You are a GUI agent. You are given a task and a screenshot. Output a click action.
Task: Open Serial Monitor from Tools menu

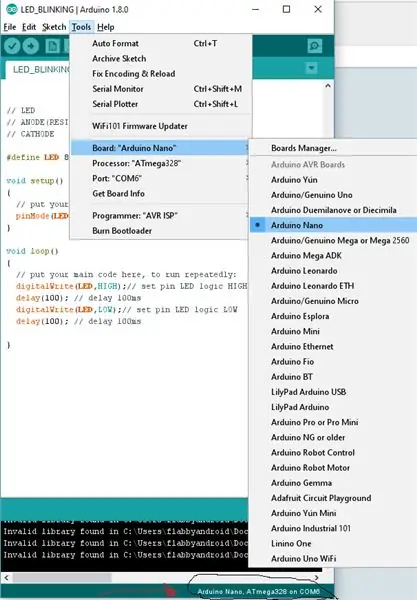(161, 89)
